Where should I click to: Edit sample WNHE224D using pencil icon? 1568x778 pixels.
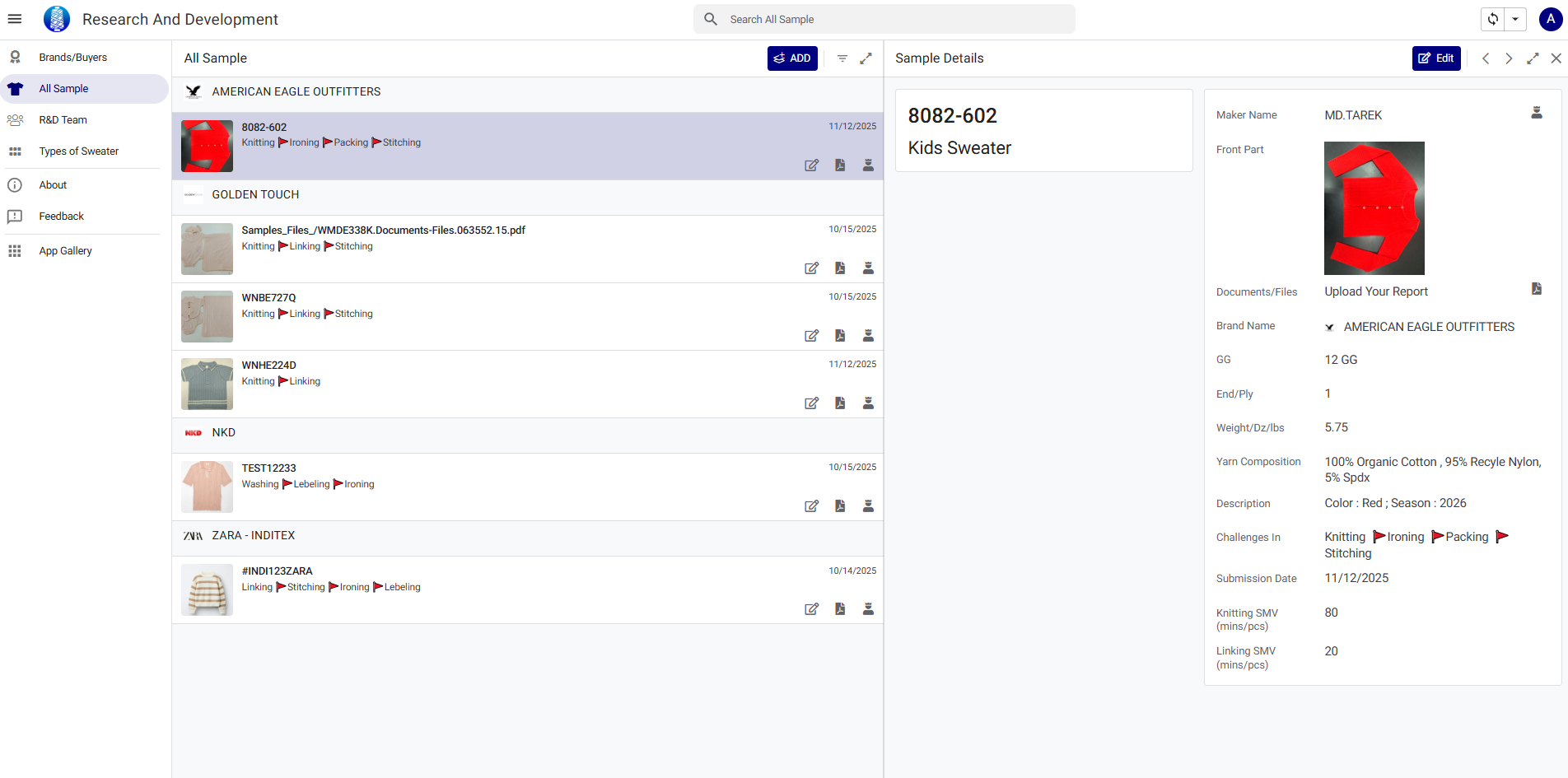(812, 403)
